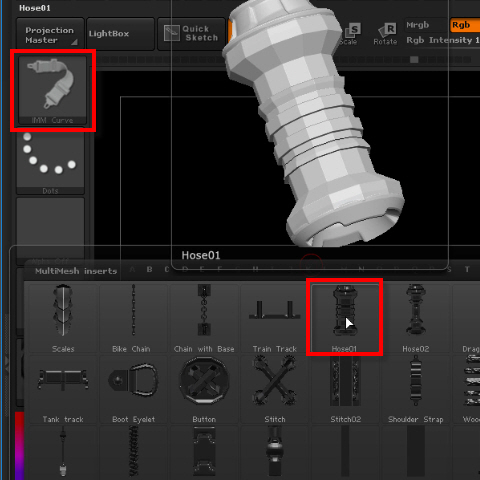This screenshot has height=480, width=480.
Task: Enable the Rotate mode button
Action: click(x=385, y=34)
